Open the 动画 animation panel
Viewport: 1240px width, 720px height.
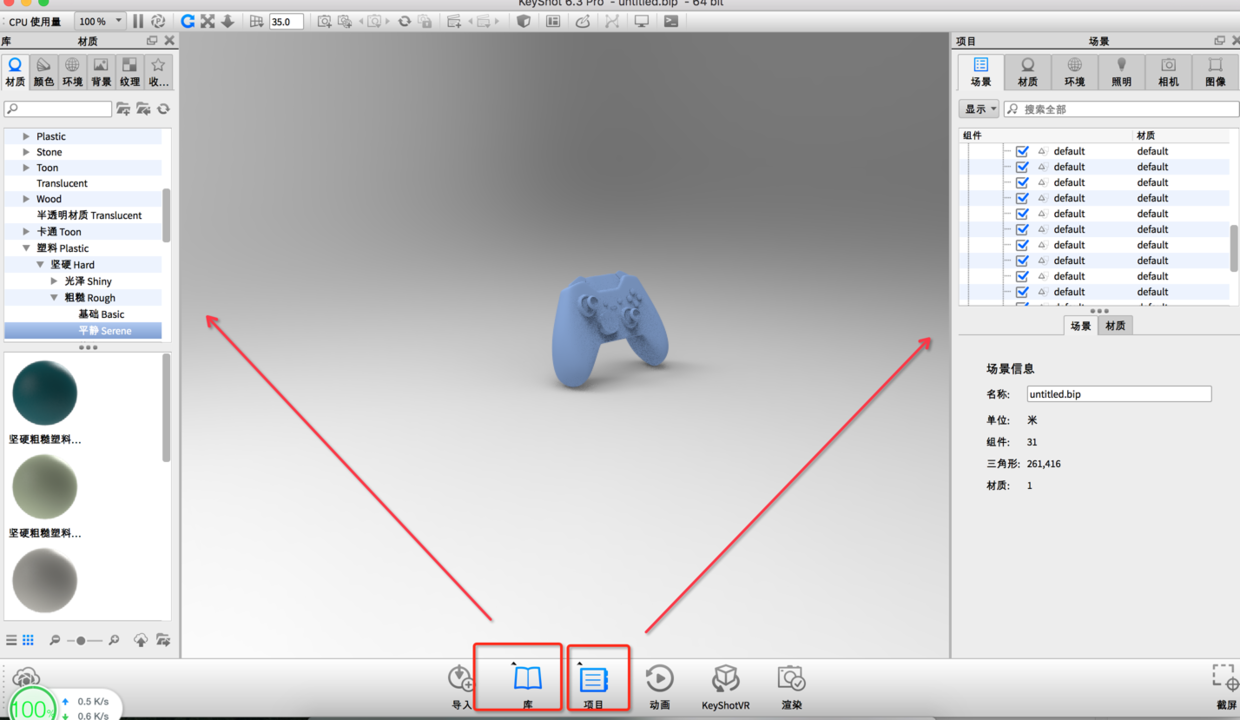659,686
